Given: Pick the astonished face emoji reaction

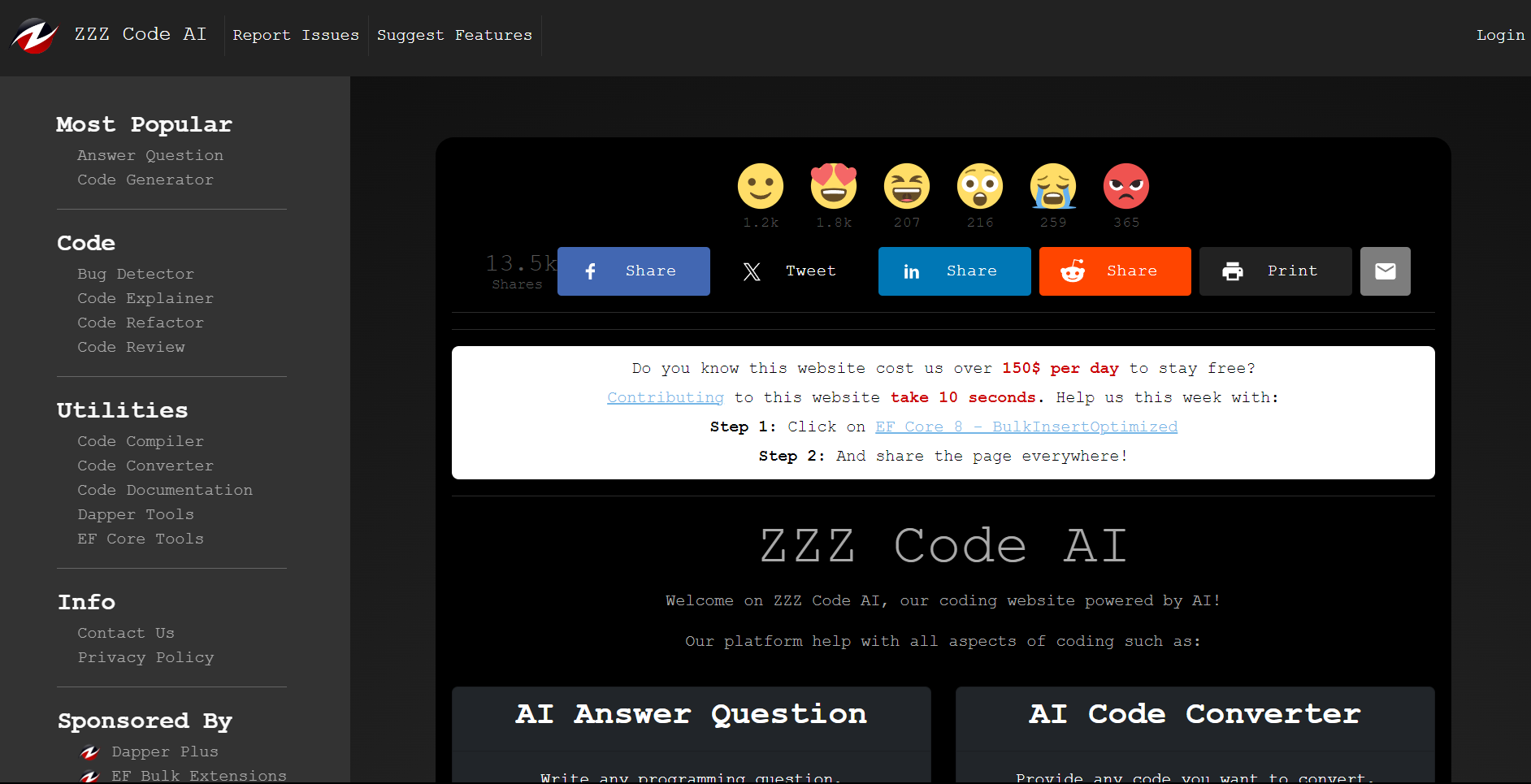Looking at the screenshot, I should click(979, 186).
